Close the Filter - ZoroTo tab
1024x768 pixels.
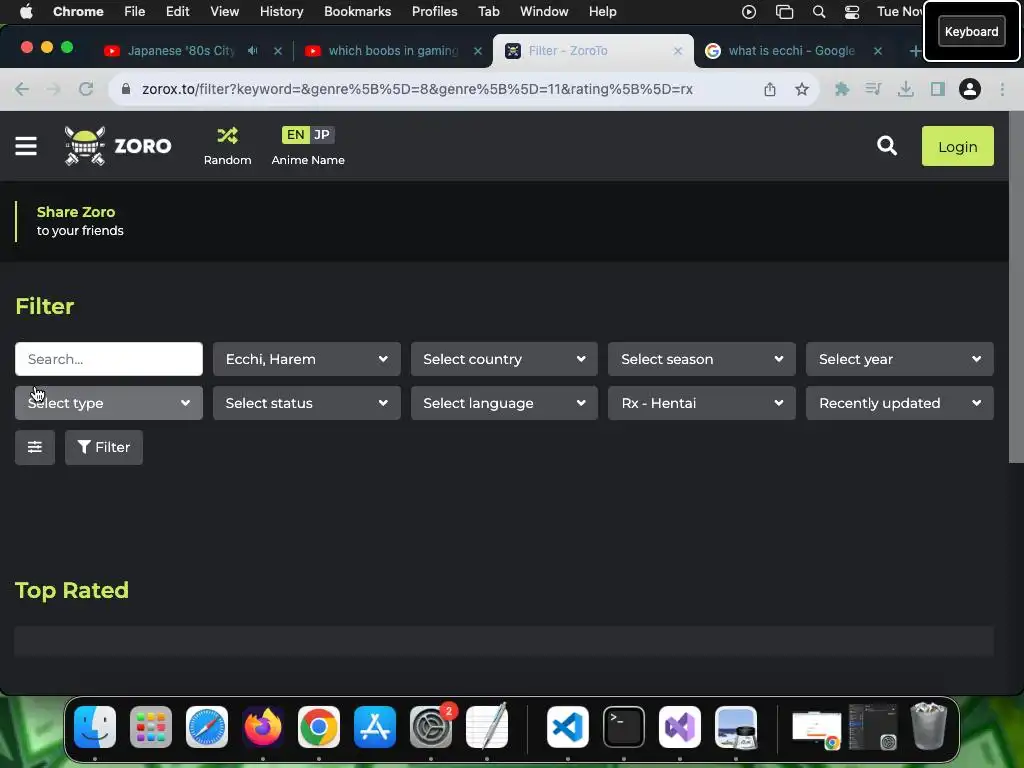pyautogui.click(x=678, y=51)
